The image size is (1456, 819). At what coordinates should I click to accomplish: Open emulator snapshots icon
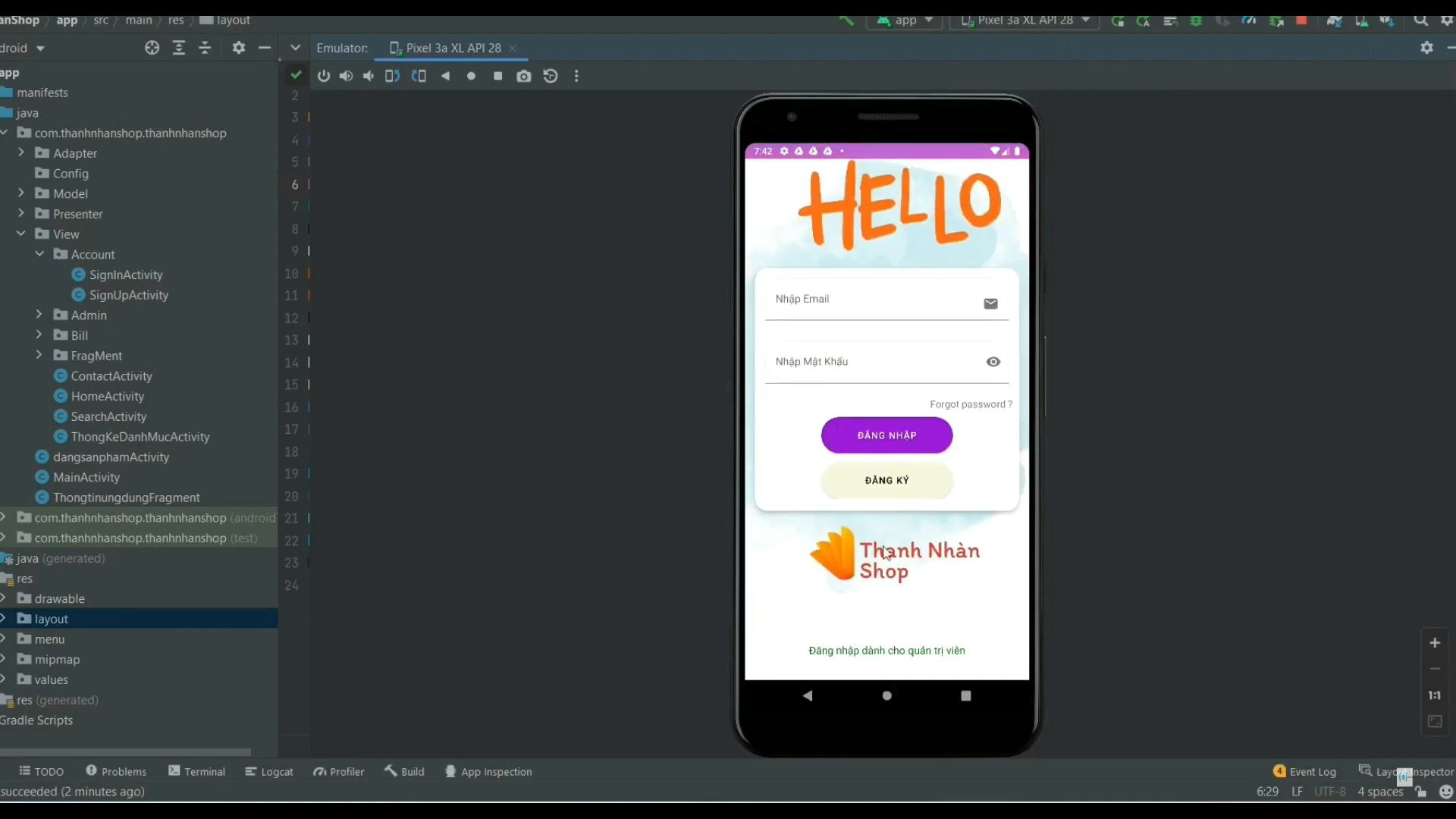pyautogui.click(x=551, y=76)
